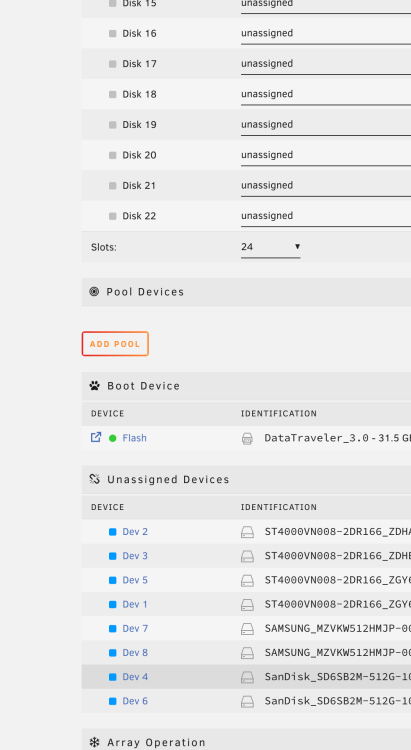Open the Disk 19 assignment dropdown
This screenshot has height=750, width=411.
(326, 125)
